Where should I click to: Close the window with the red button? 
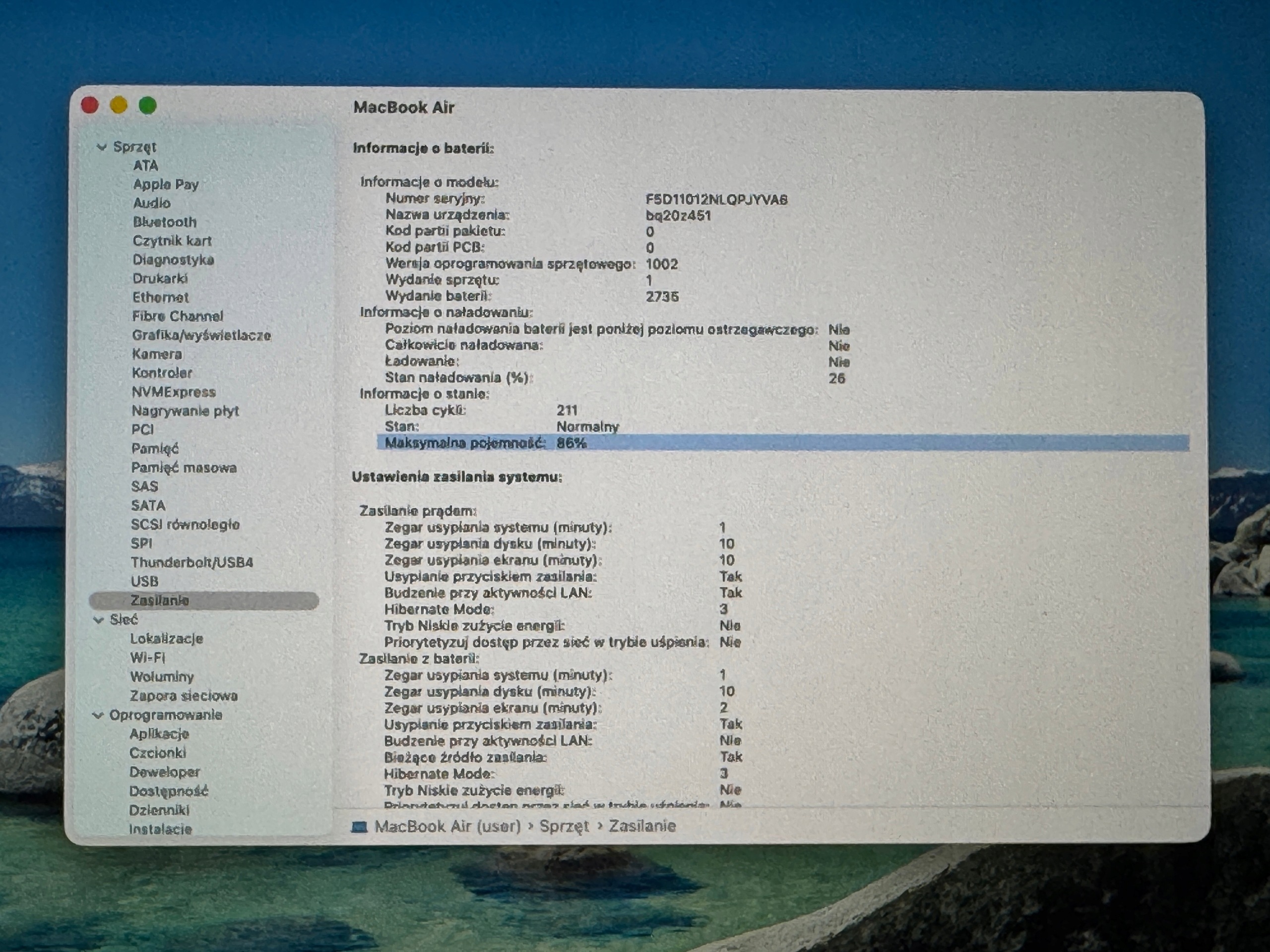[x=90, y=106]
